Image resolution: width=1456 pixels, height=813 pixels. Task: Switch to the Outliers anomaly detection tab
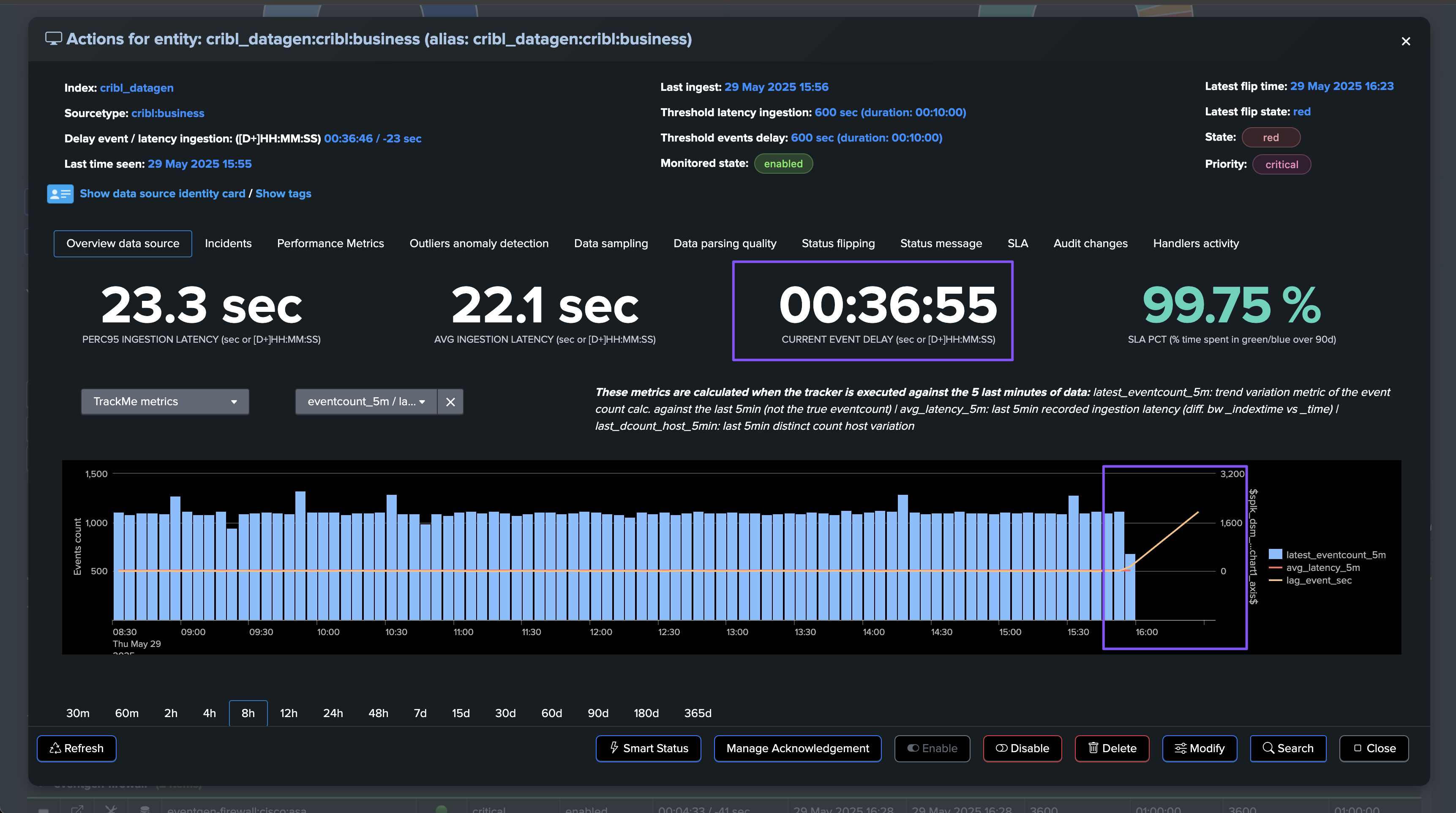479,244
